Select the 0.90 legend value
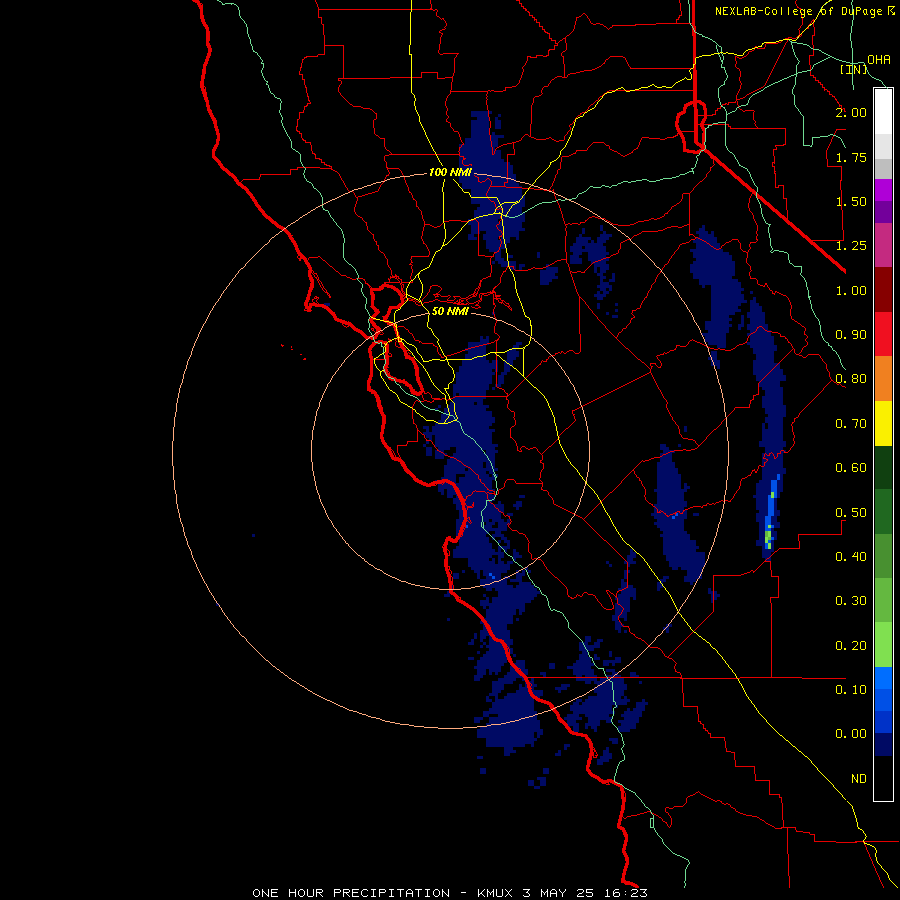 tap(851, 335)
